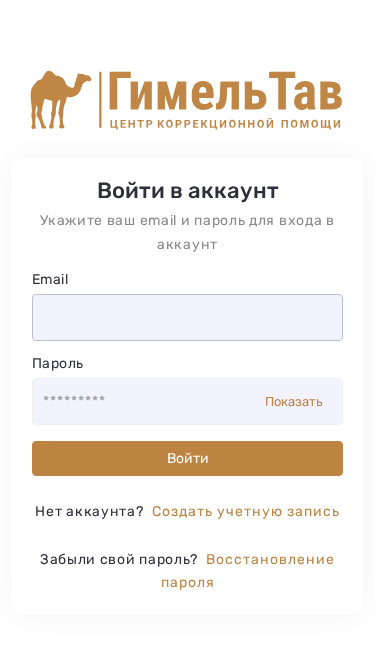Click the Пароль field label
Screen dimensions: 375x667
point(58,364)
